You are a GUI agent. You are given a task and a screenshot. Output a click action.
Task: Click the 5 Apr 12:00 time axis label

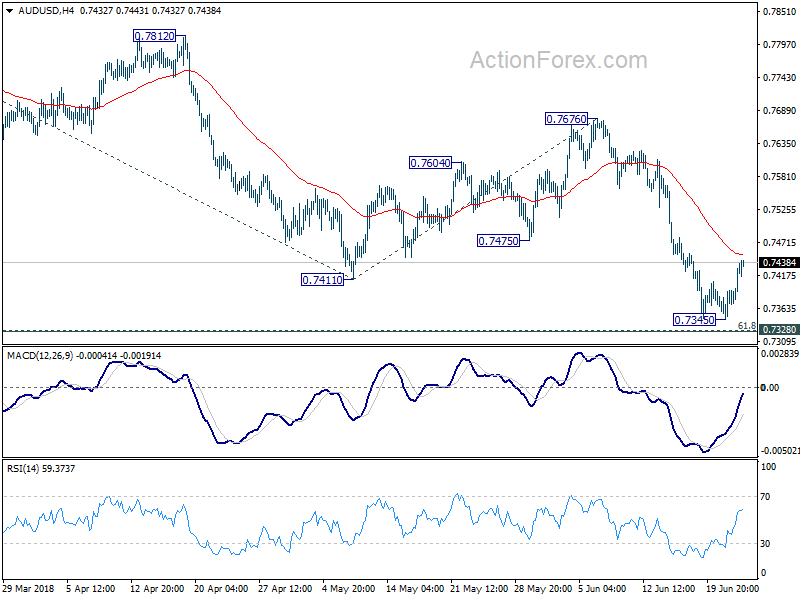(x=91, y=589)
